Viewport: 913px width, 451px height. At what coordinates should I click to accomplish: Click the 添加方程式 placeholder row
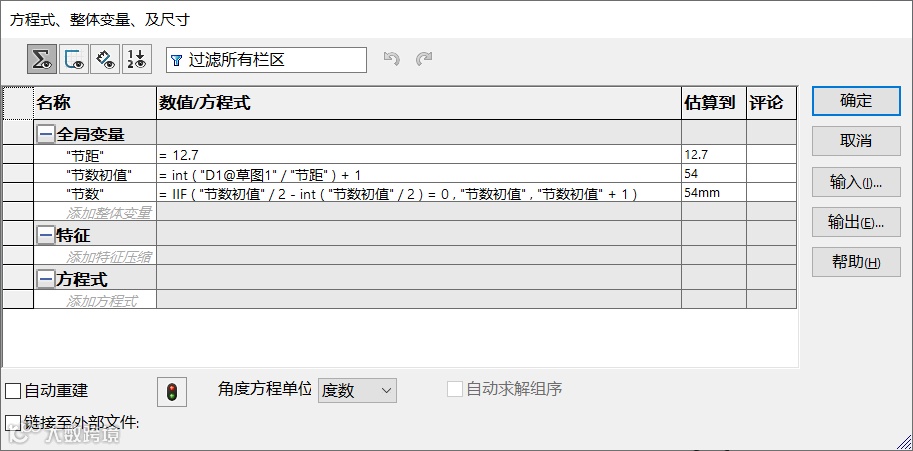tap(95, 300)
